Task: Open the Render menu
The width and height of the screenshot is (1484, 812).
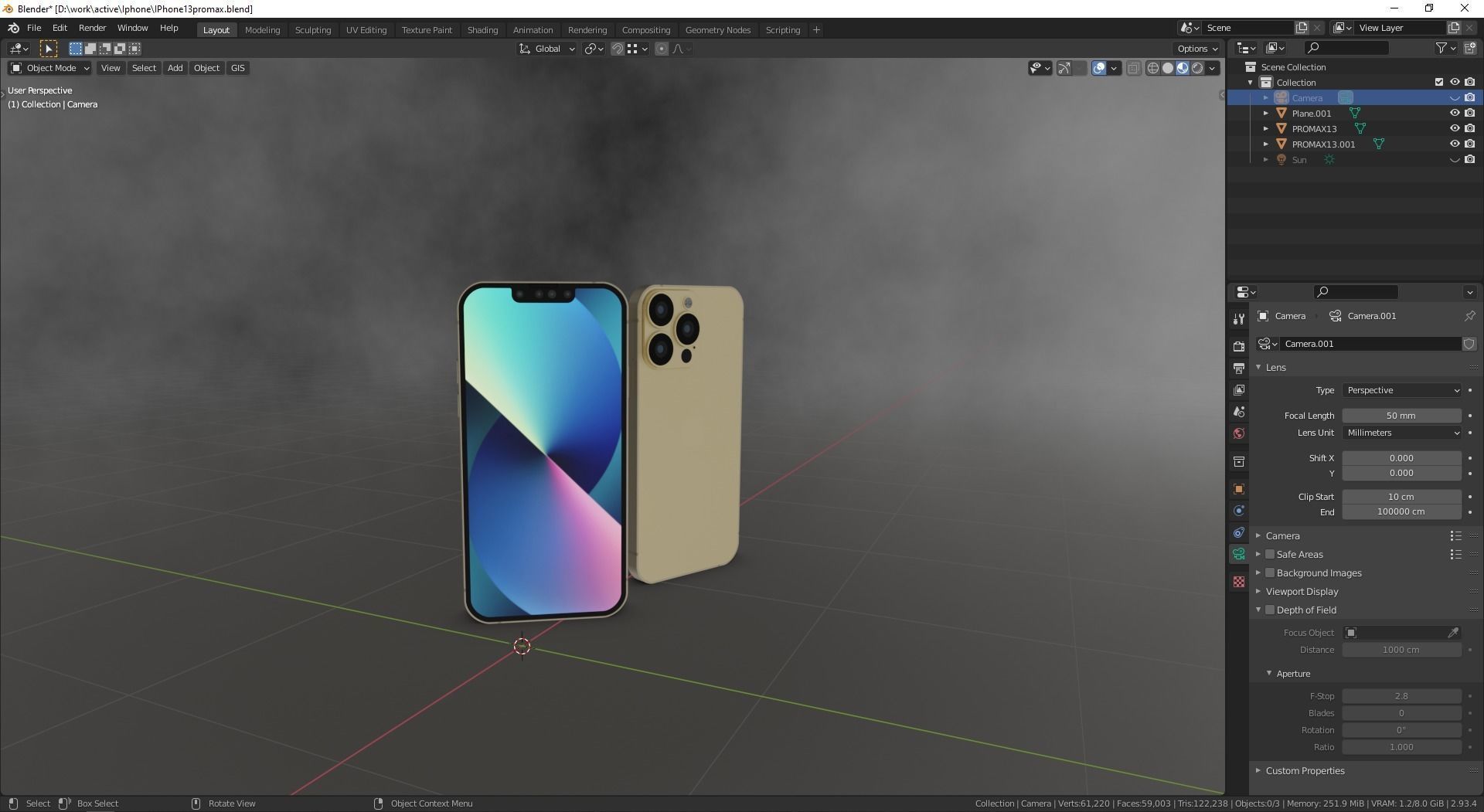Action: point(92,28)
